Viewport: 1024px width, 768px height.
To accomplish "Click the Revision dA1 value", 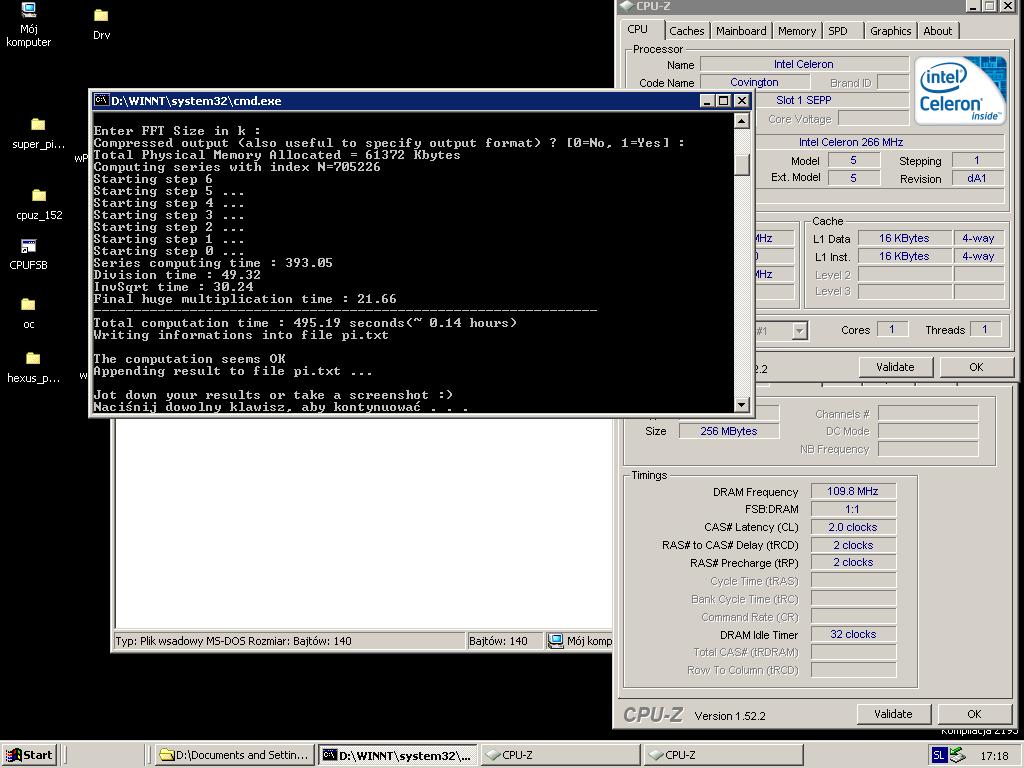I will click(976, 178).
